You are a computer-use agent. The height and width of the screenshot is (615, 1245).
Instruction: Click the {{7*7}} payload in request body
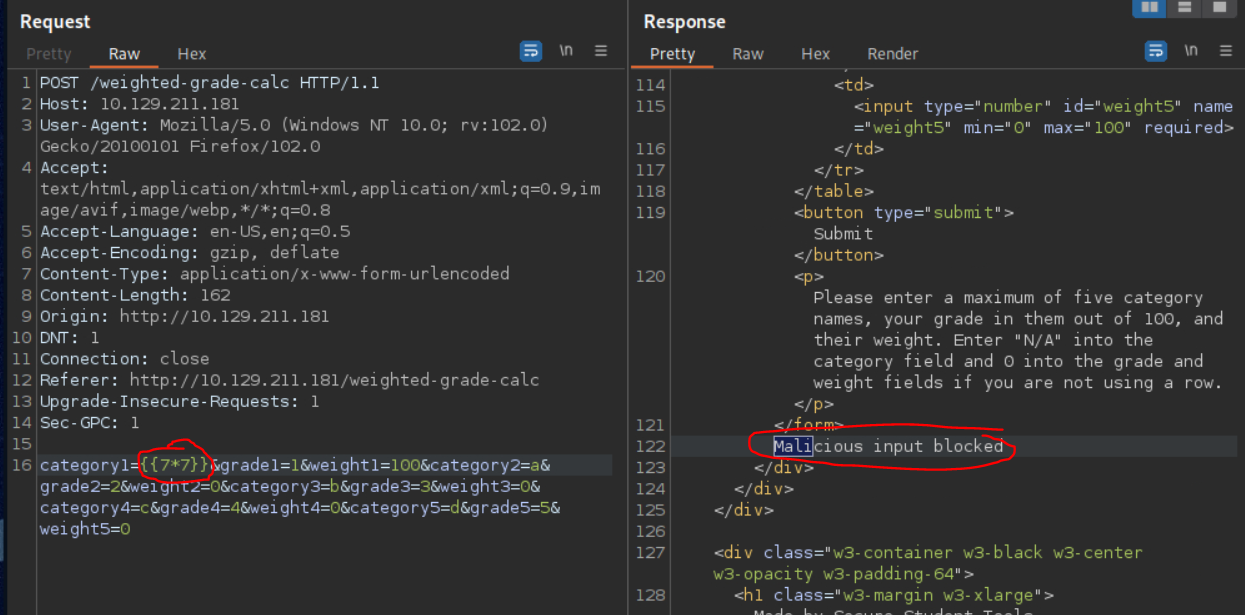click(175, 465)
